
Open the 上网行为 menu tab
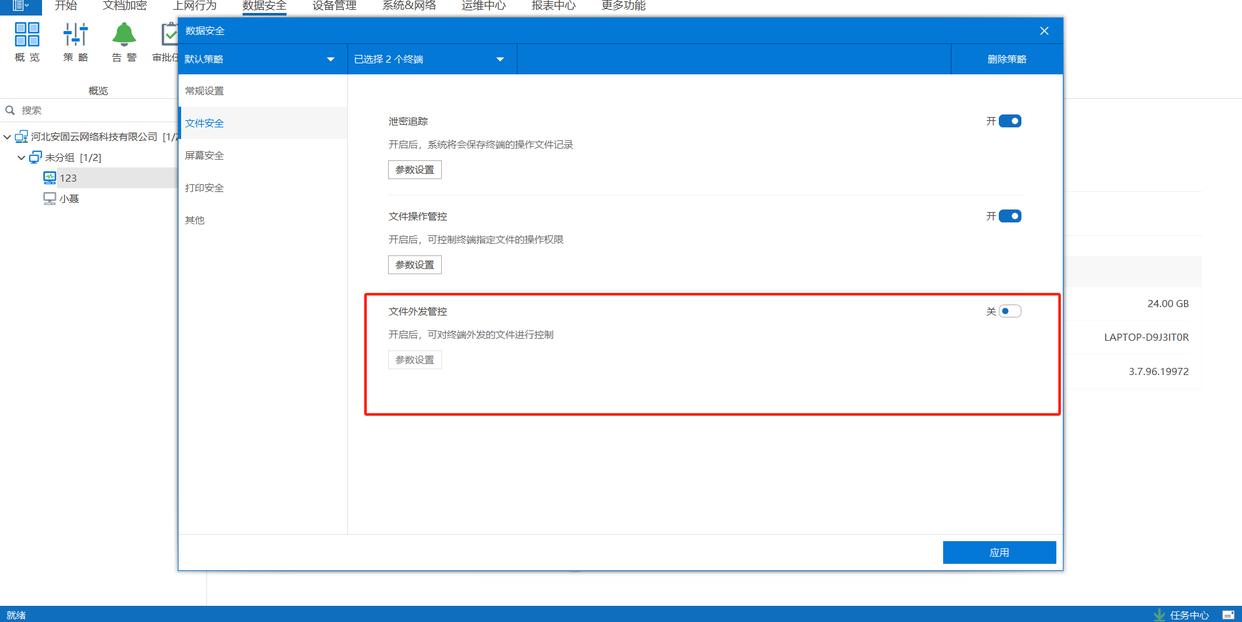(x=195, y=6)
